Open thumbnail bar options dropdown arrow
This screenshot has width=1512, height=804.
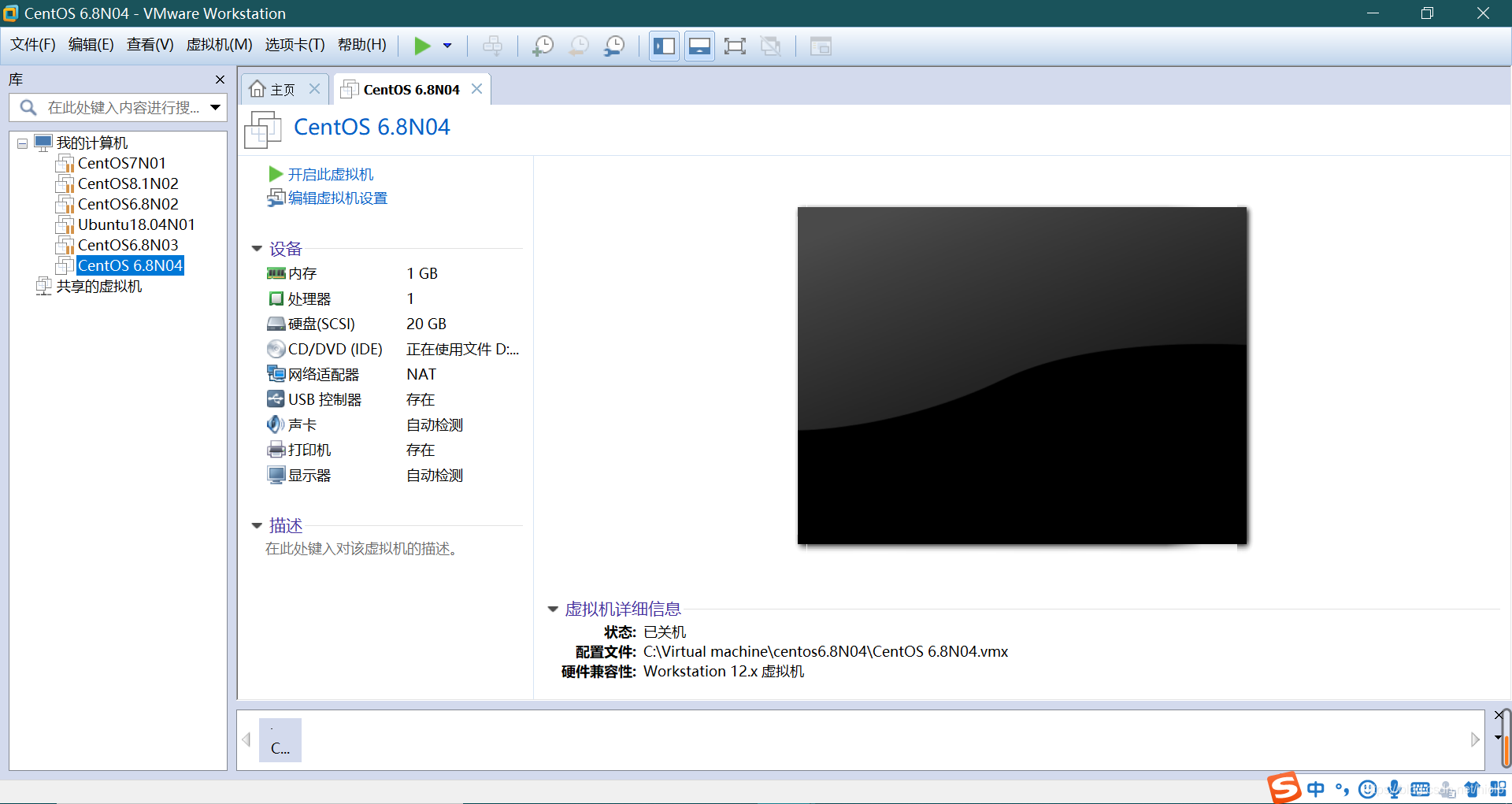coord(1498,738)
